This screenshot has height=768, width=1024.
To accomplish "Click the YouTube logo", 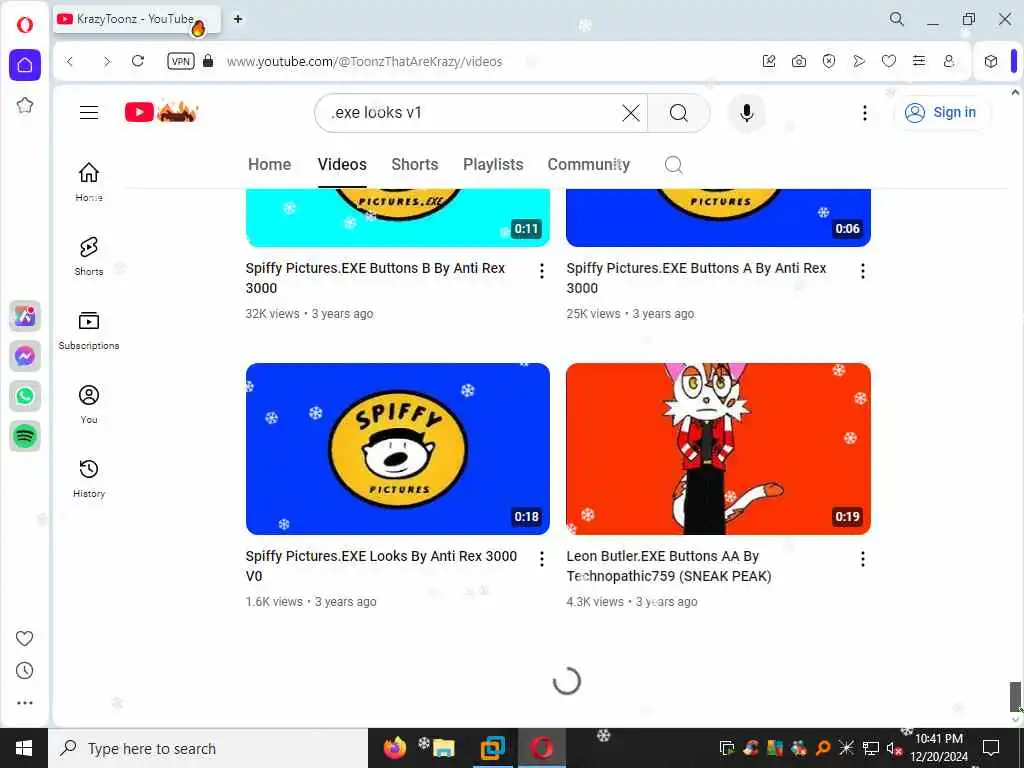I will [161, 112].
